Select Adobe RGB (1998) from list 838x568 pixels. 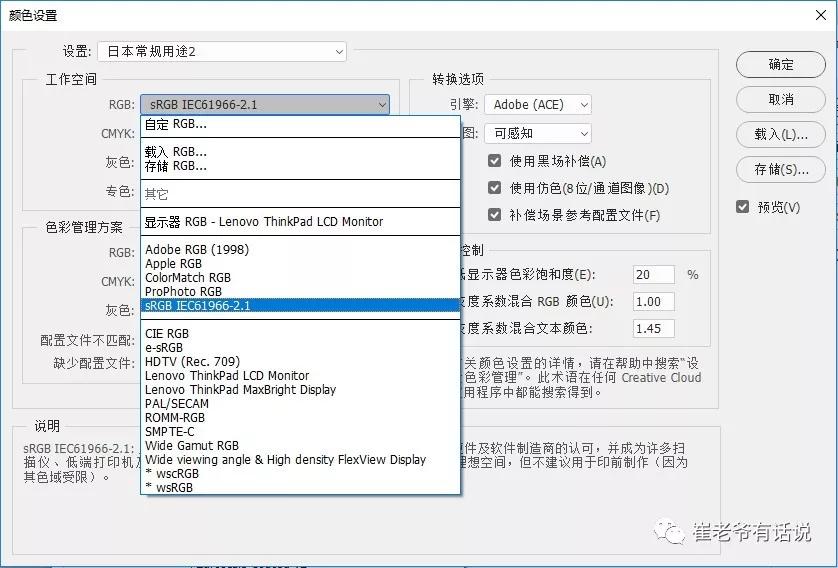197,250
